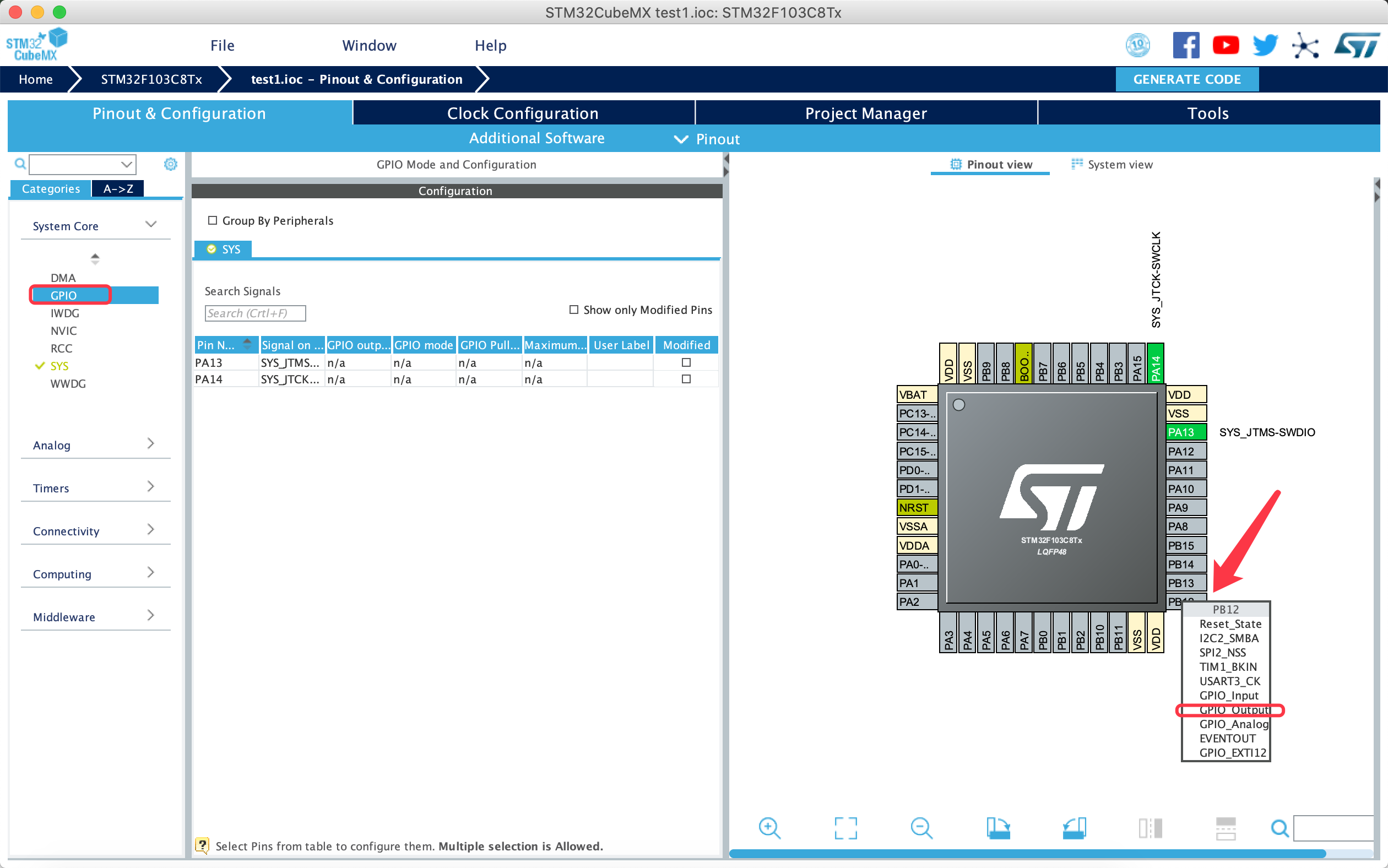Expand the Connectivity category
Image resolution: width=1388 pixels, height=868 pixels.
click(x=95, y=531)
